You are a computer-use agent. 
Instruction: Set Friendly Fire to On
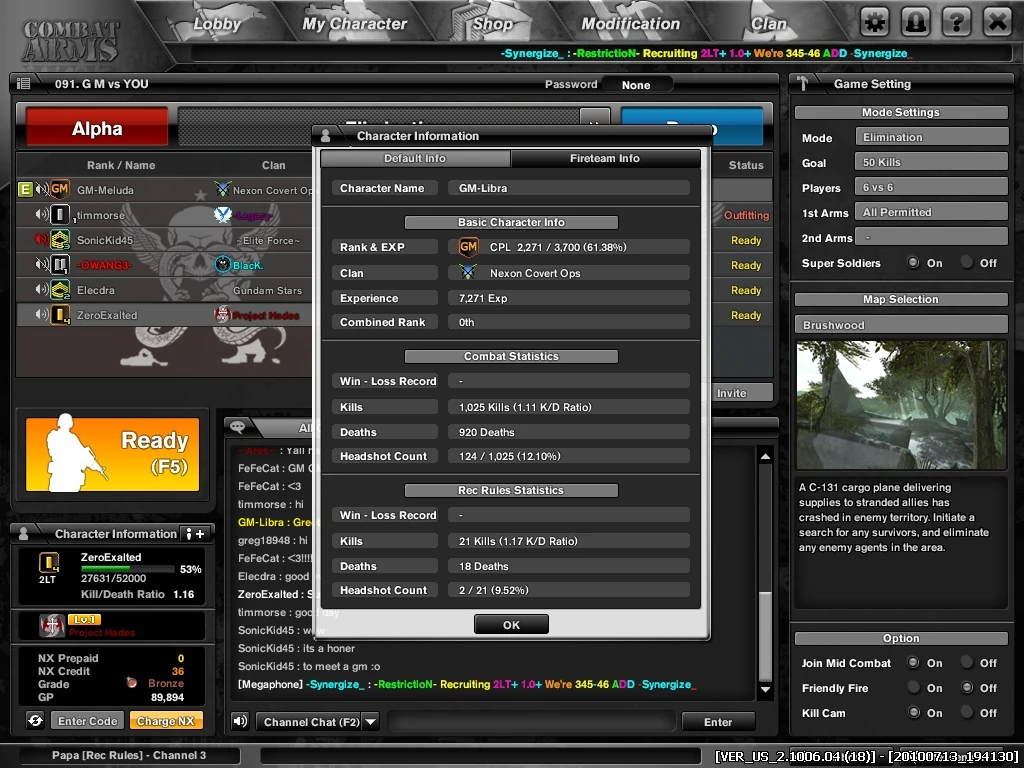[913, 688]
